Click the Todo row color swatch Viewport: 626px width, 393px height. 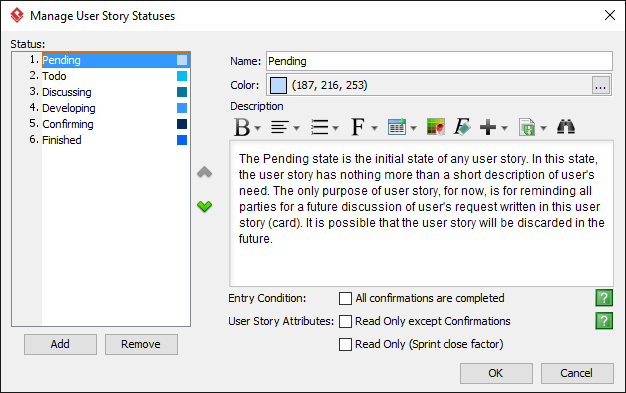pos(182,76)
